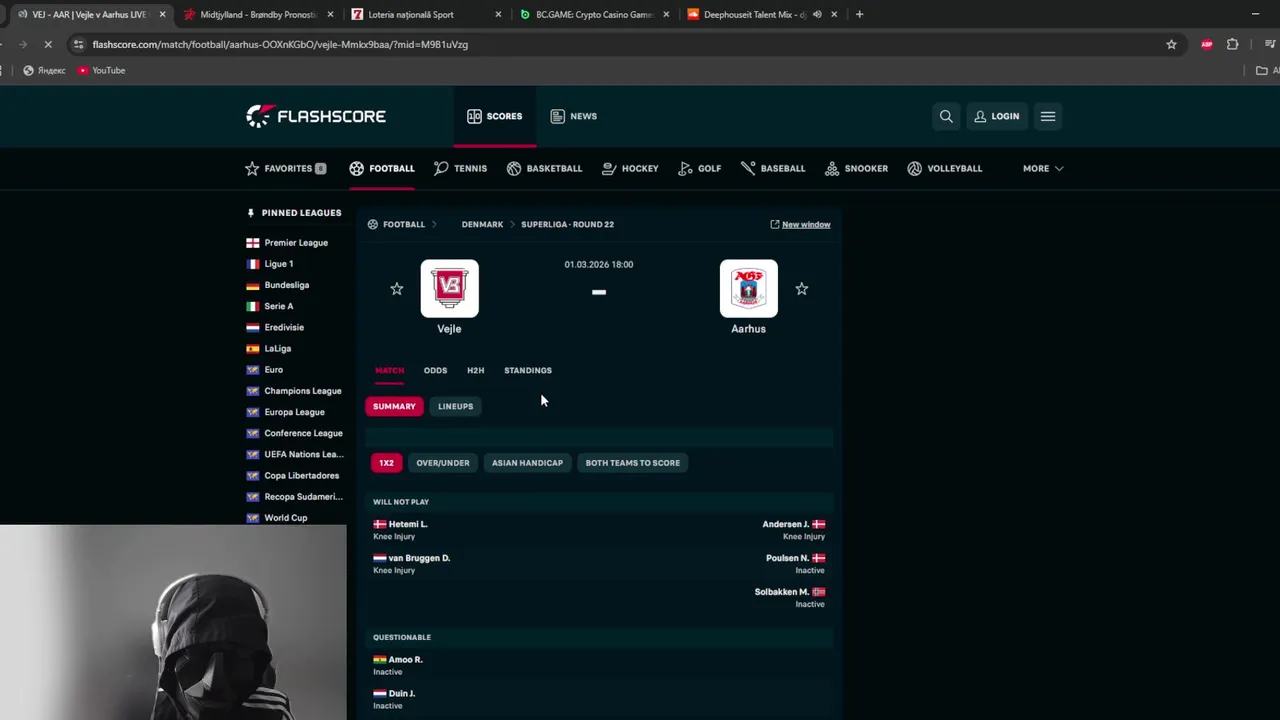Image resolution: width=1280 pixels, height=720 pixels.
Task: Click the Aarhus team crest
Action: pos(748,288)
